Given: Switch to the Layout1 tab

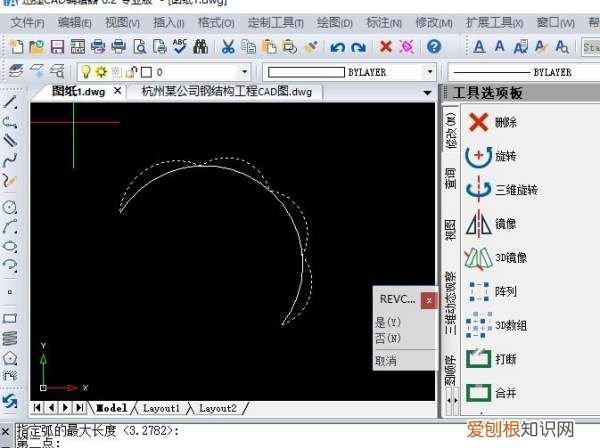Looking at the screenshot, I should (161, 408).
